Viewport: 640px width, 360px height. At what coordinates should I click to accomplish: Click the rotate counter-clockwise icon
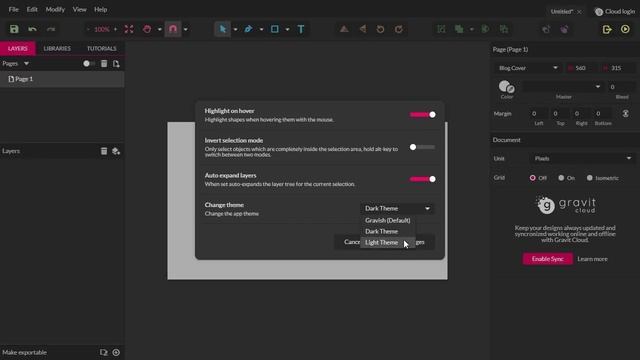380,29
